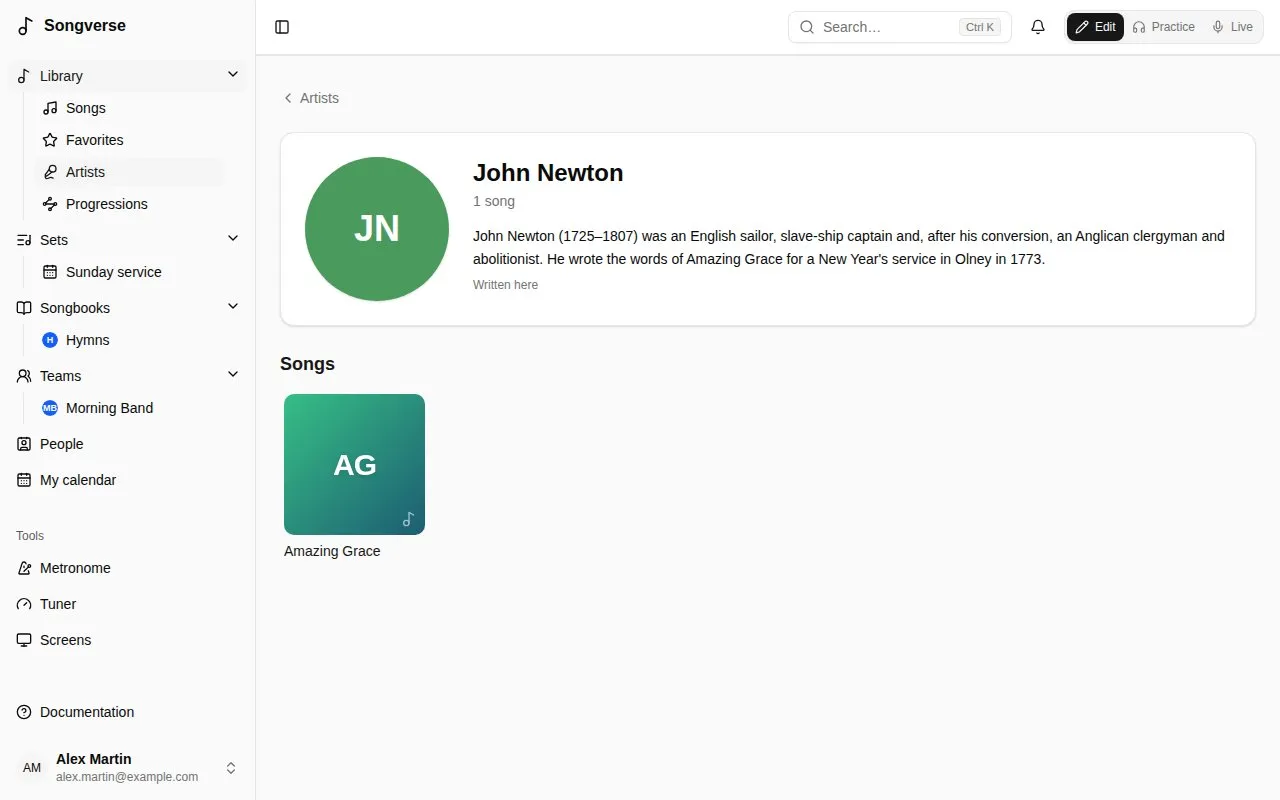This screenshot has height=800, width=1280.
Task: Click the search magnifier icon
Action: pyautogui.click(x=807, y=27)
